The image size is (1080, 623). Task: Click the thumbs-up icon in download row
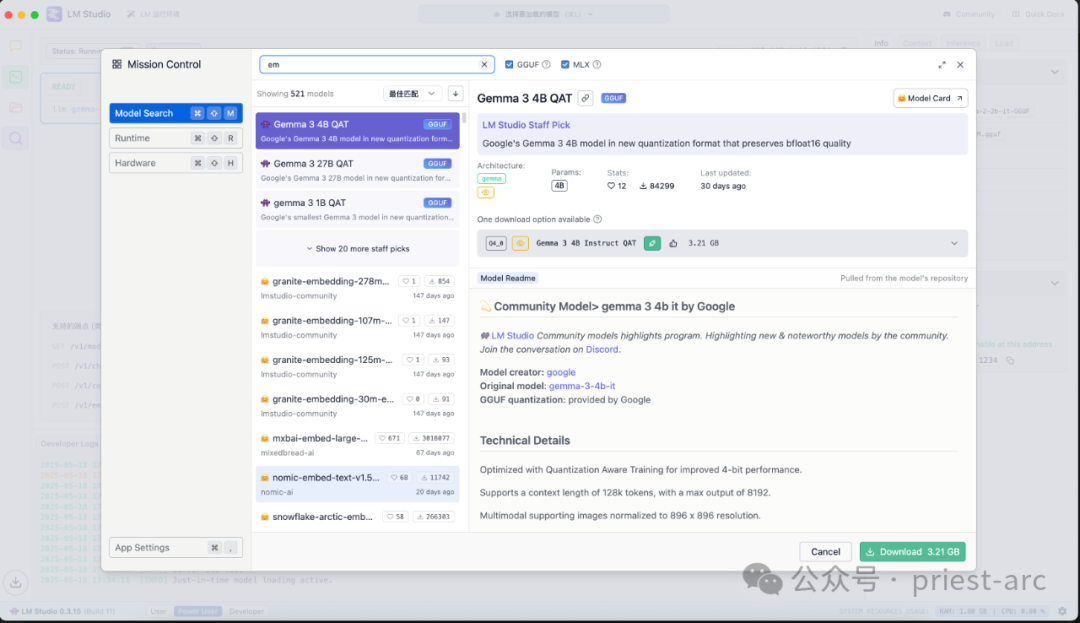click(x=674, y=243)
